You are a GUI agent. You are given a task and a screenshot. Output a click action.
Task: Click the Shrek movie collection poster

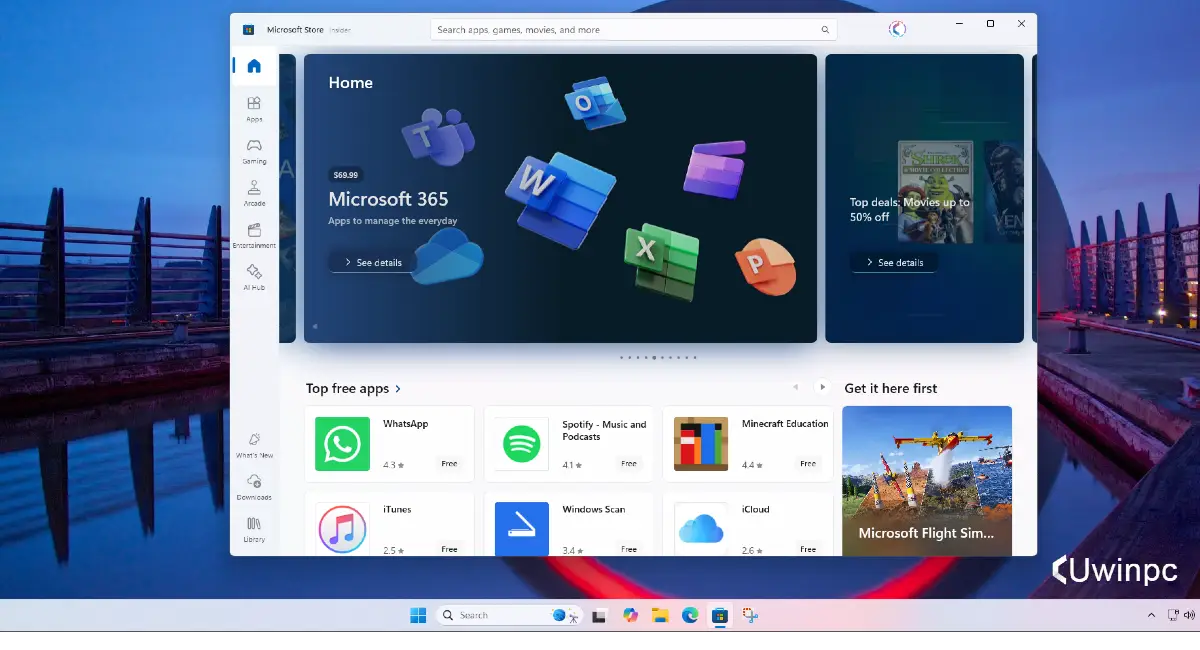936,191
